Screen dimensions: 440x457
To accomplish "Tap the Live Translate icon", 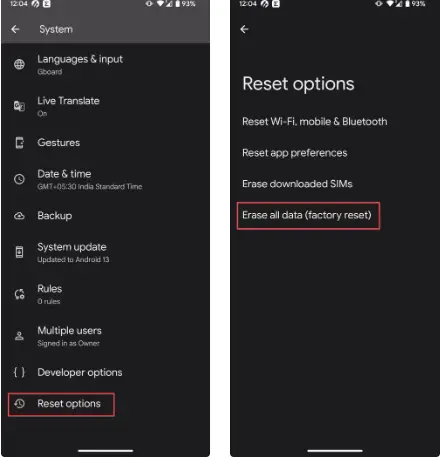I will [x=19, y=106].
